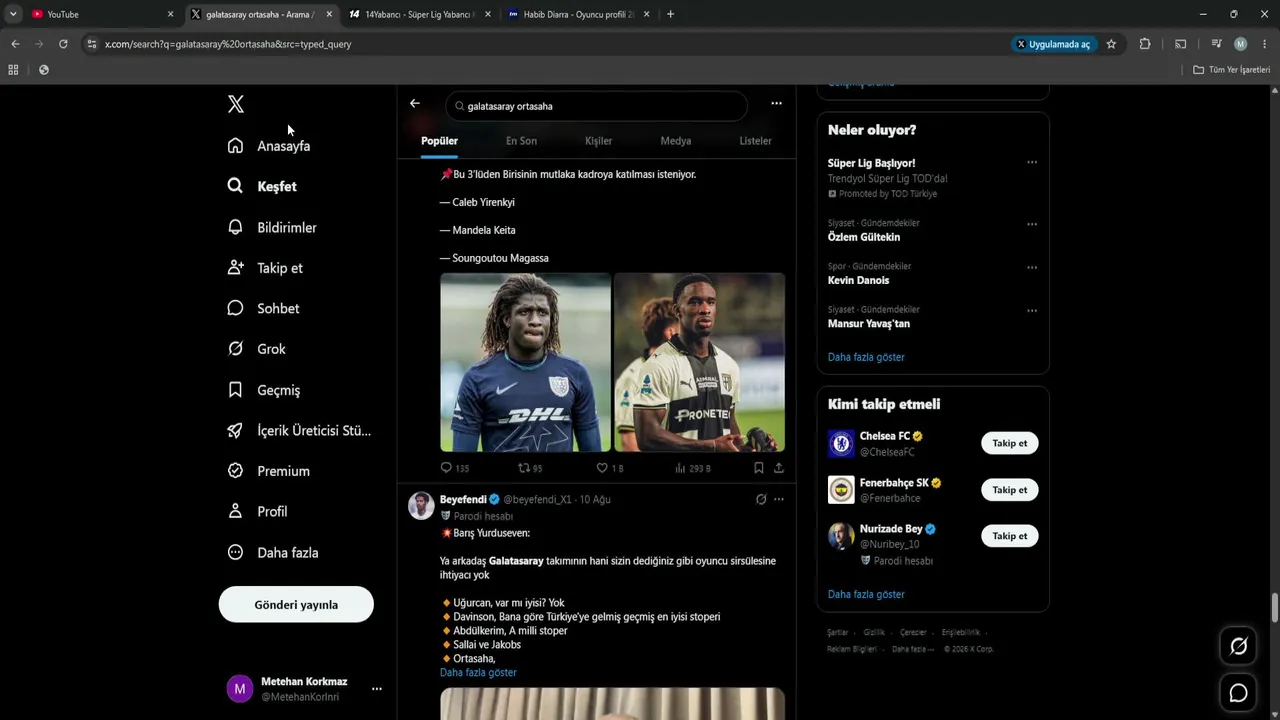The width and height of the screenshot is (1280, 720).
Task: Open the floating Grok button
Action: pos(1238,646)
